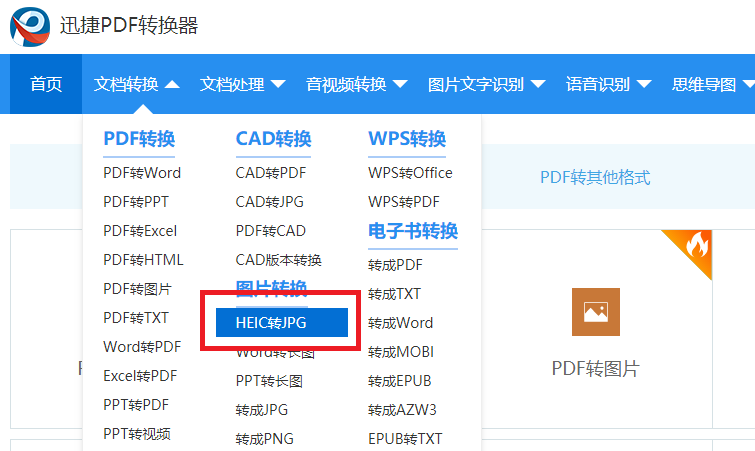The width and height of the screenshot is (755, 451).
Task: Select EPUB转TXT from the menu
Action: [x=405, y=439]
